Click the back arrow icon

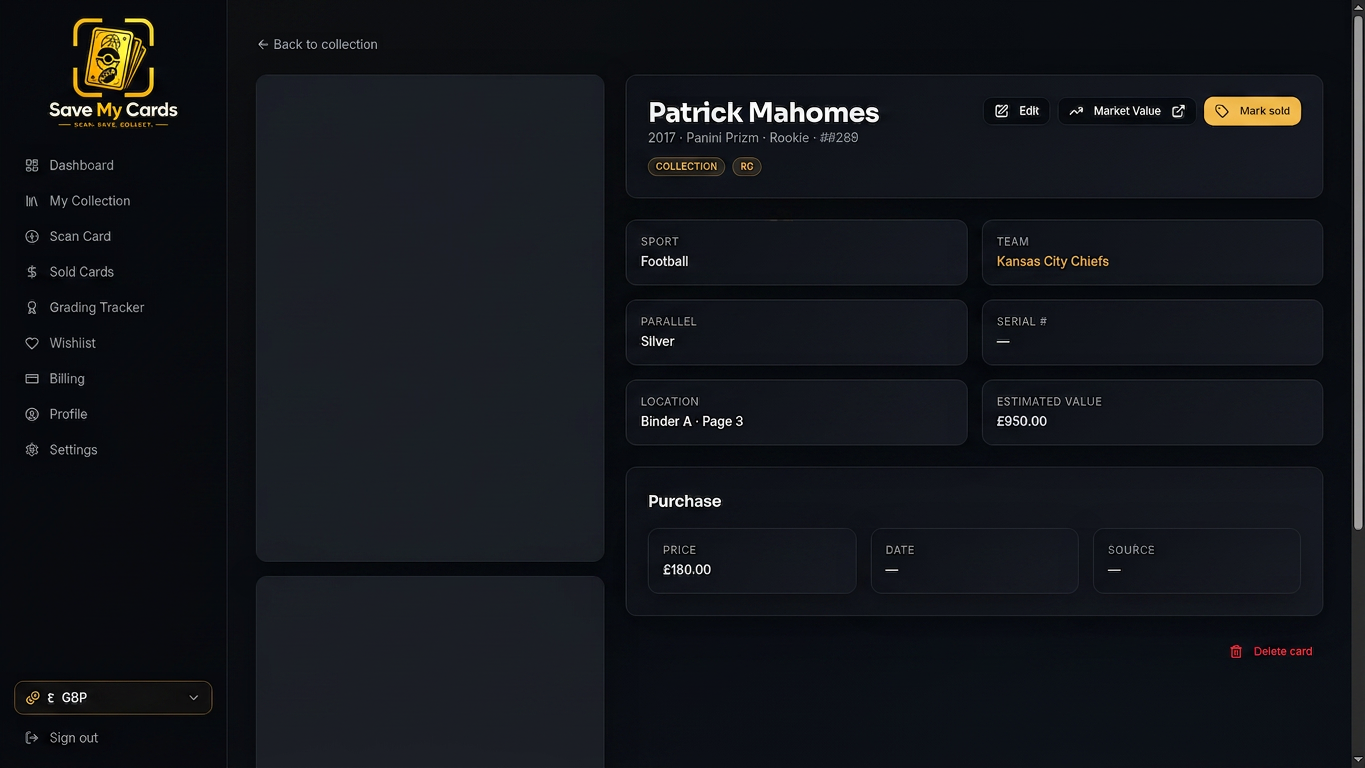(263, 44)
